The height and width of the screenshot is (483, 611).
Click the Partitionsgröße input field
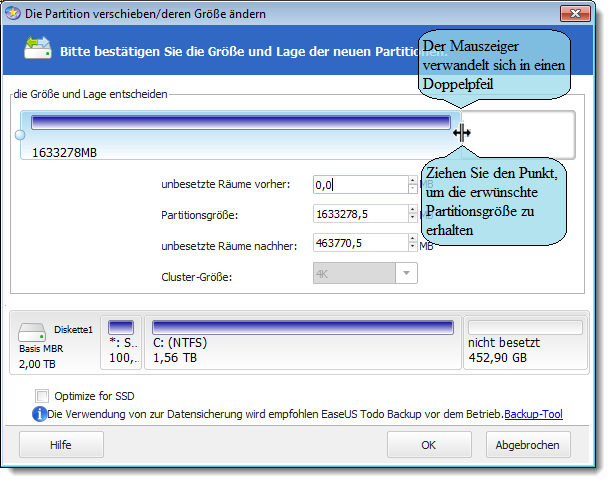point(358,213)
